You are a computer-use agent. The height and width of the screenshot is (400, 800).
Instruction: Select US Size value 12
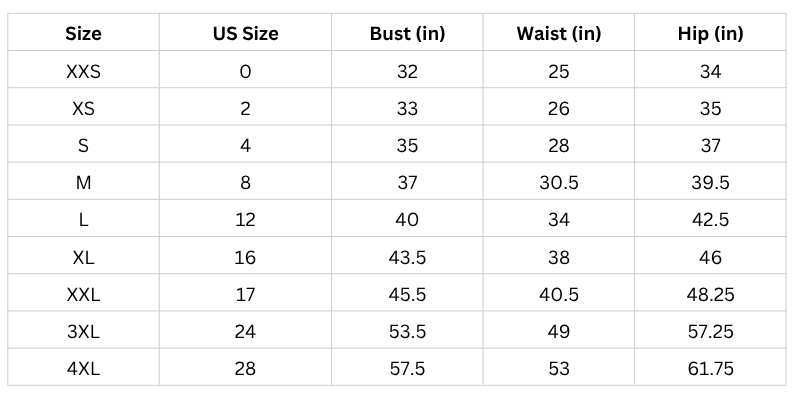point(245,220)
